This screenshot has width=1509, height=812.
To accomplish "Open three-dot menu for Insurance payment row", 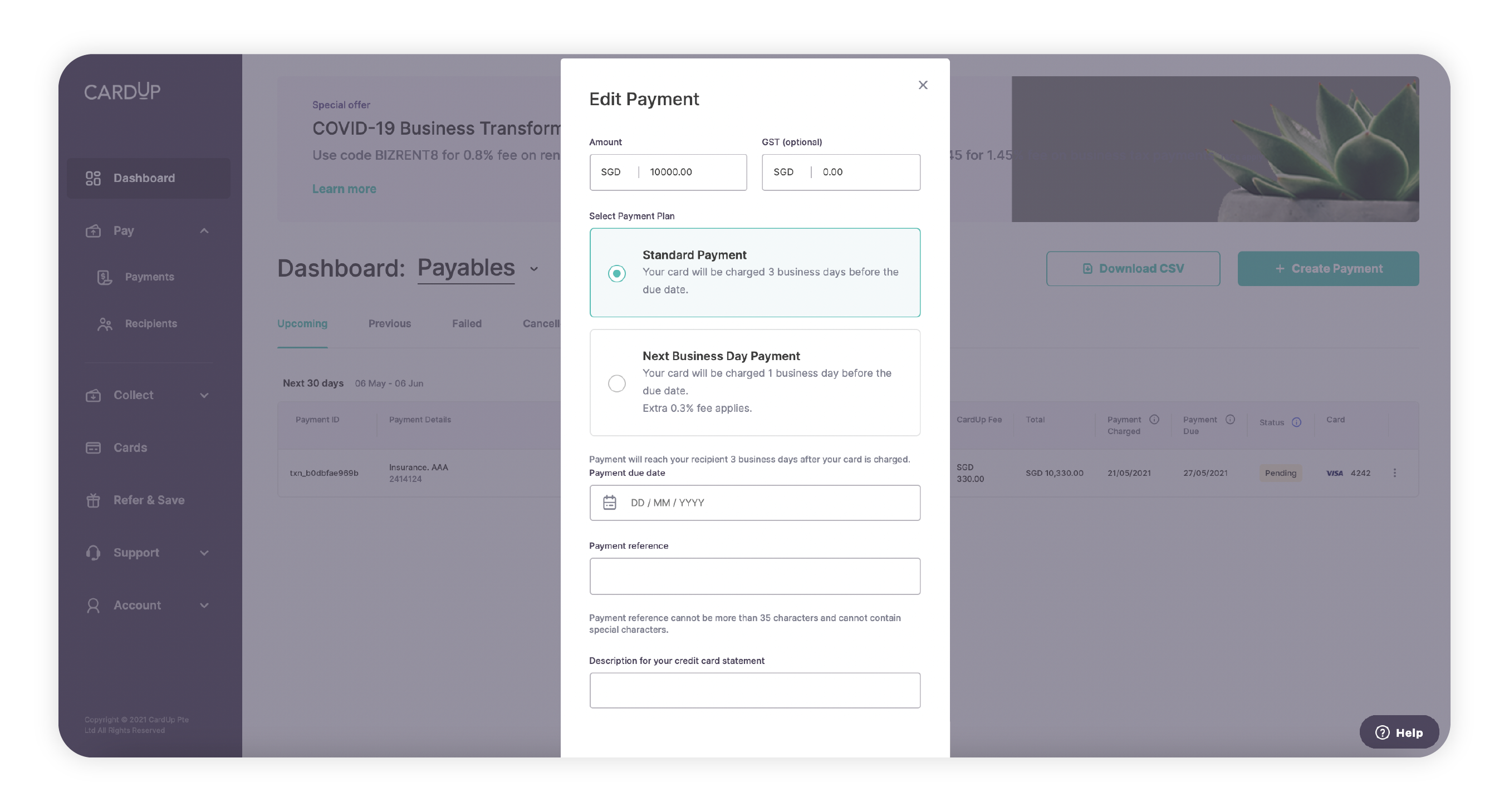I will 1394,473.
